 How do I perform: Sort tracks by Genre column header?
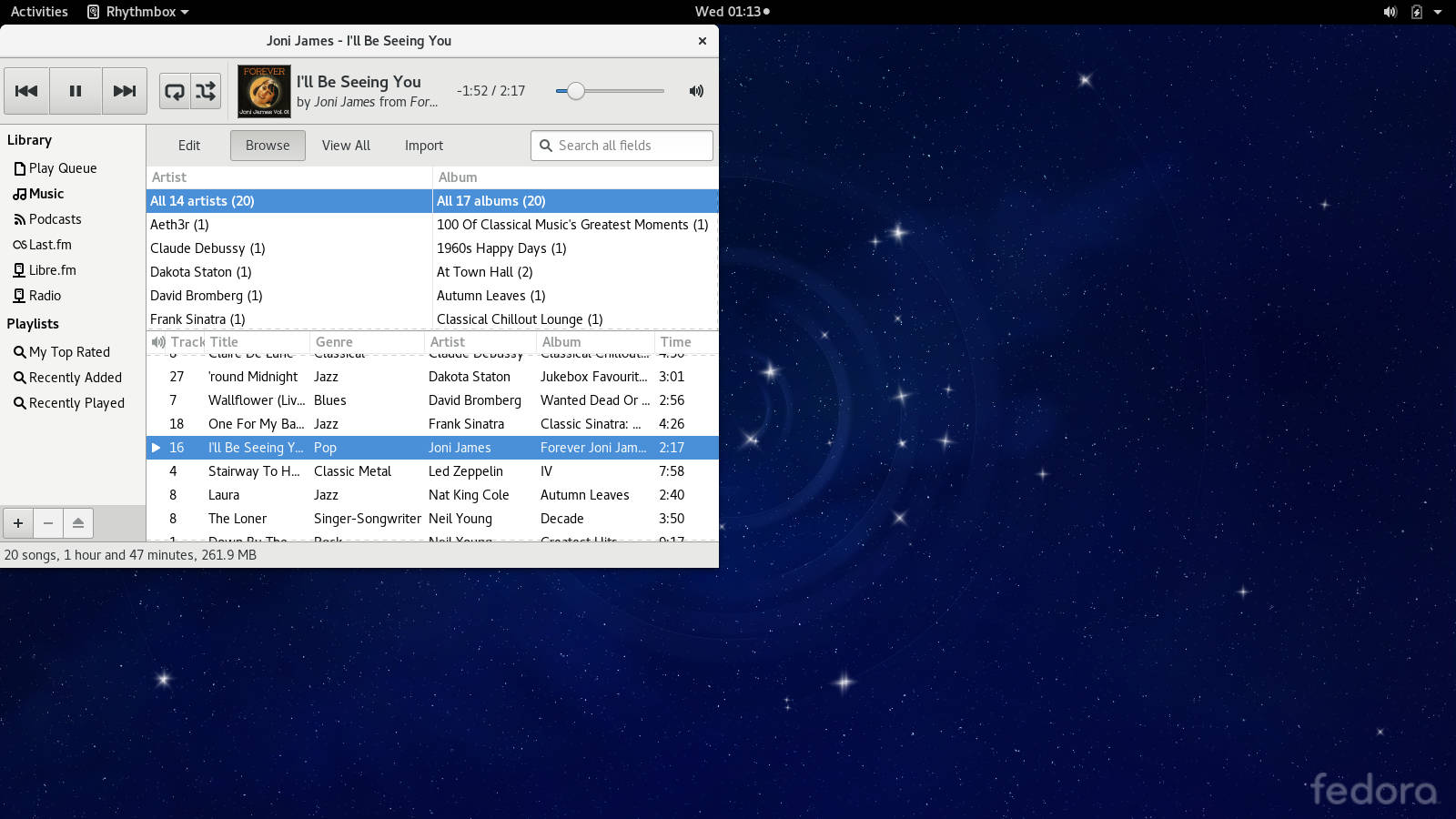pyautogui.click(x=367, y=342)
